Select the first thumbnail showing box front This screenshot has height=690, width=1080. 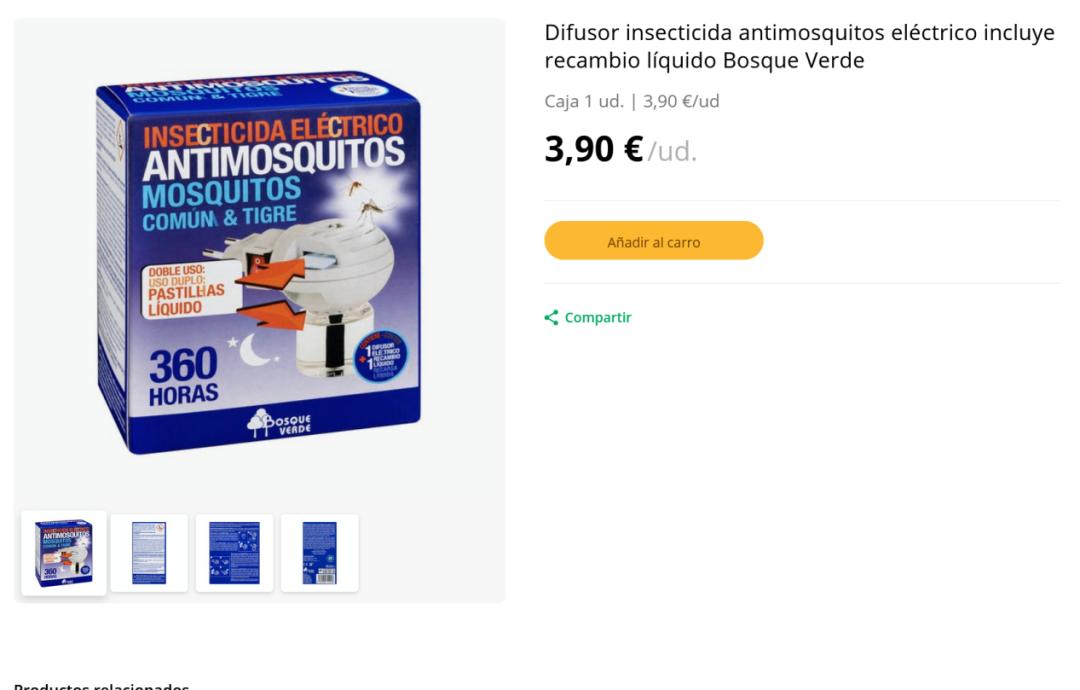64,553
